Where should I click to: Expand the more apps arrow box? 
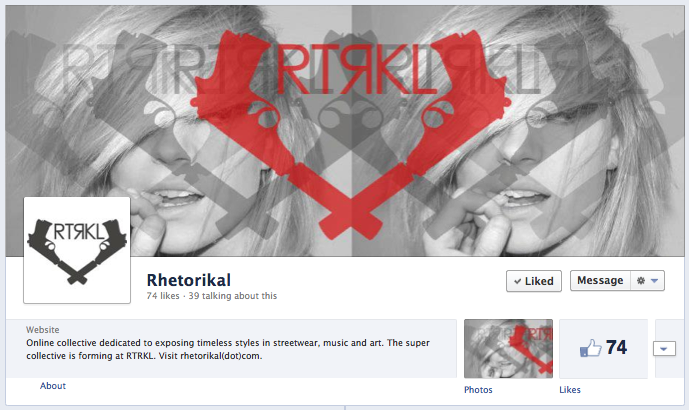coord(664,349)
